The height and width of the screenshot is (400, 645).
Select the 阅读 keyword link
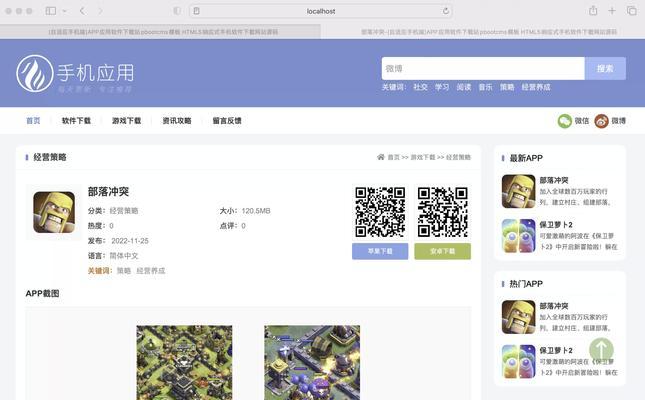point(464,87)
